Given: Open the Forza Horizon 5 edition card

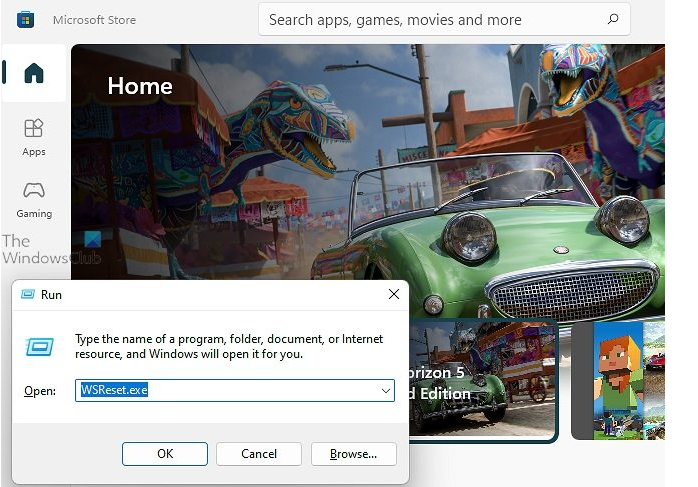Looking at the screenshot, I should click(483, 381).
